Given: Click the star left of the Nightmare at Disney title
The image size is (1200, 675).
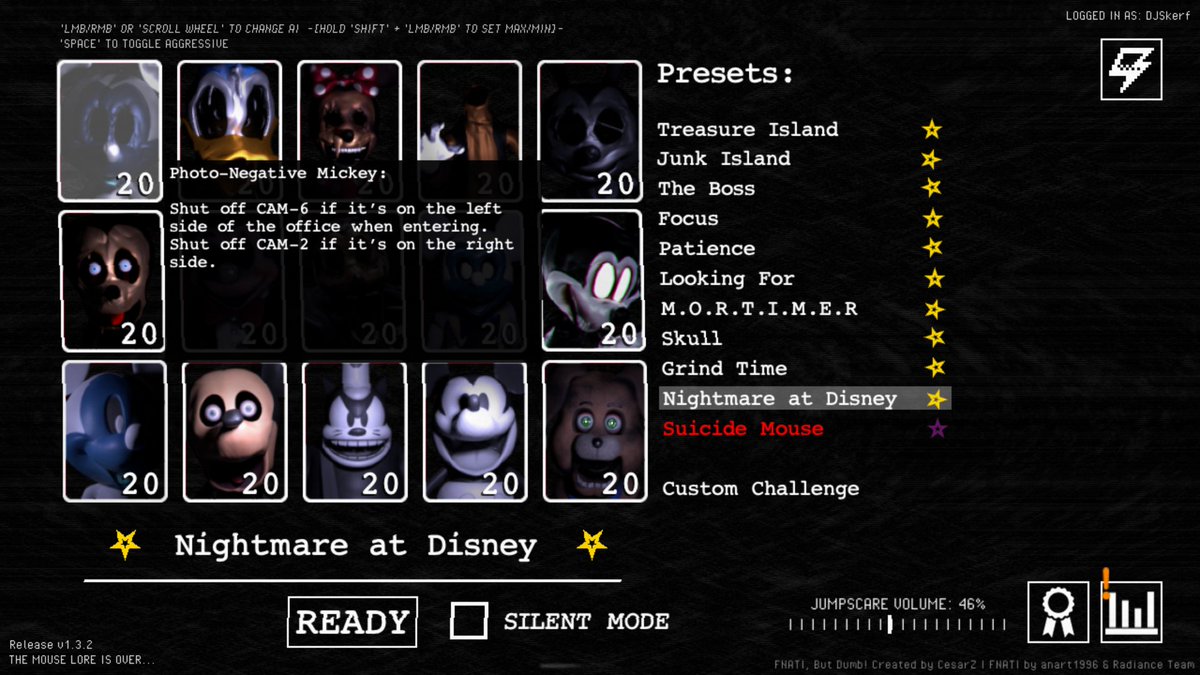Looking at the screenshot, I should (x=125, y=544).
